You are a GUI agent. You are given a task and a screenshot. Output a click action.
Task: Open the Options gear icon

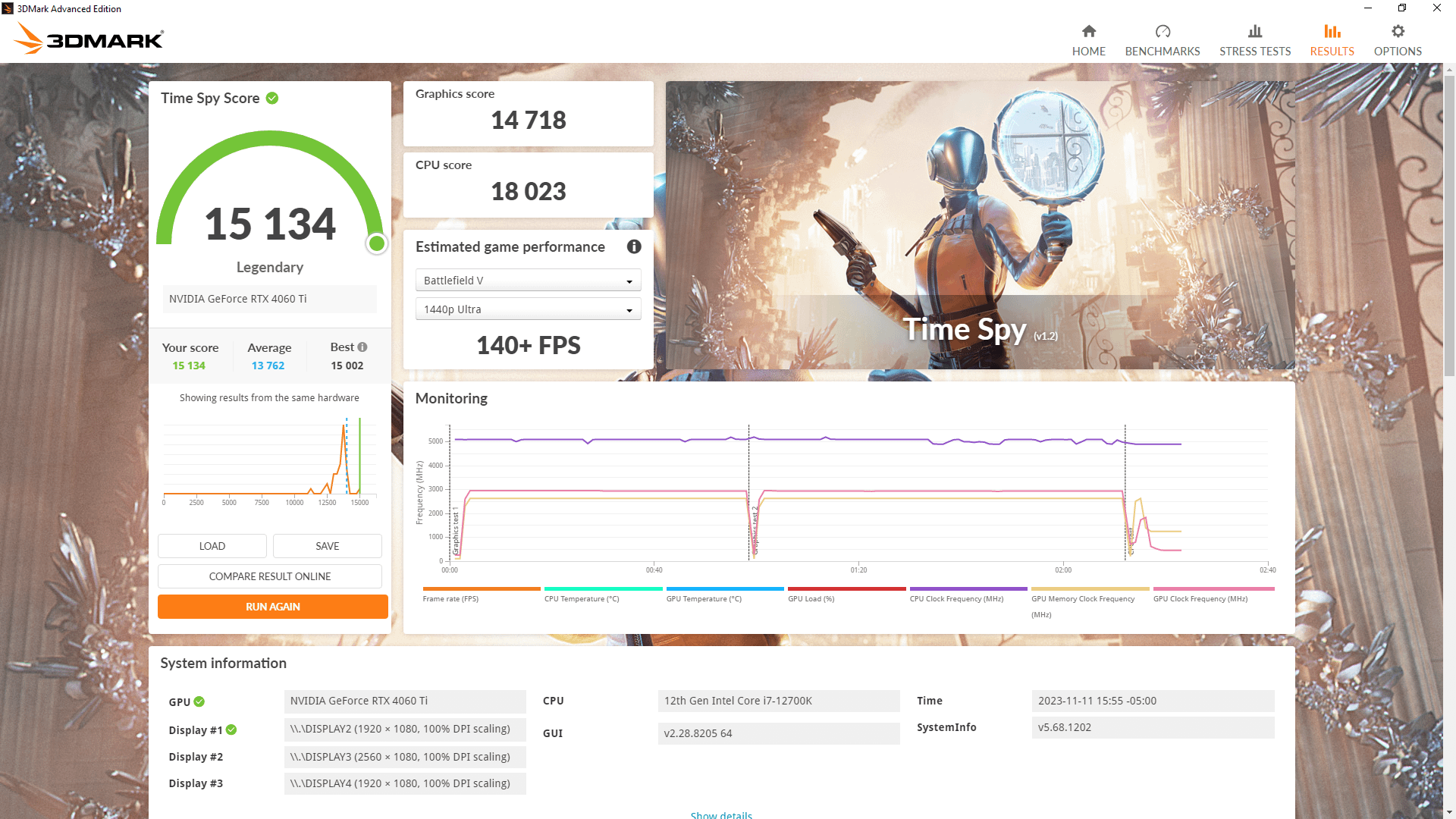coord(1398,31)
